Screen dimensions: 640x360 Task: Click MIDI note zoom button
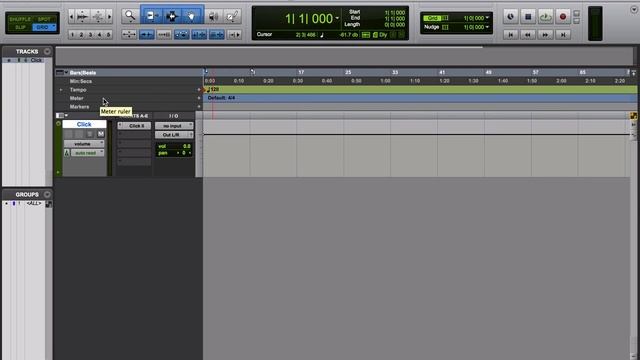click(98, 17)
